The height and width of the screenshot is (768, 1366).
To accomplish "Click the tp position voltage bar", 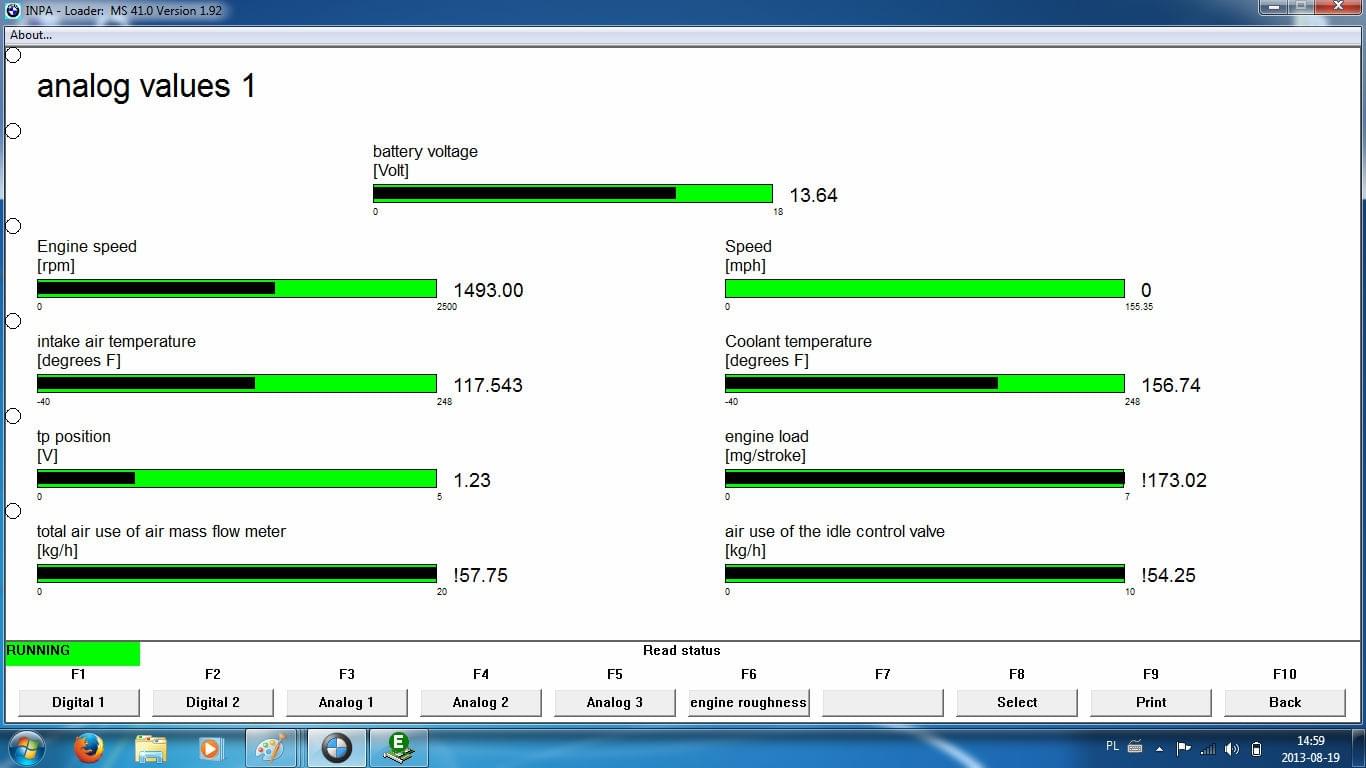I will tap(237, 479).
